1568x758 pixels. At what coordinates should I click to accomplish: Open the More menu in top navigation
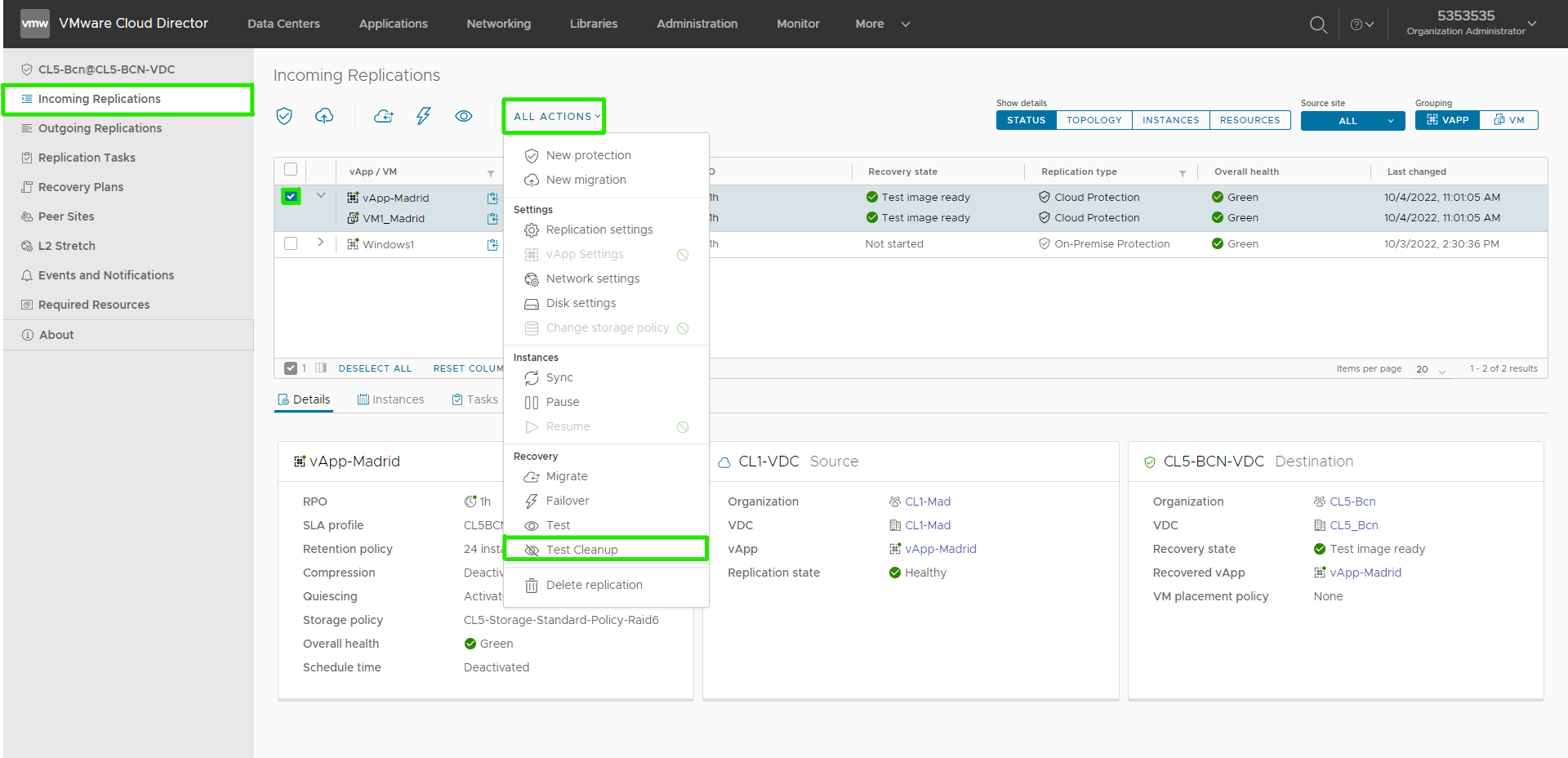[882, 24]
